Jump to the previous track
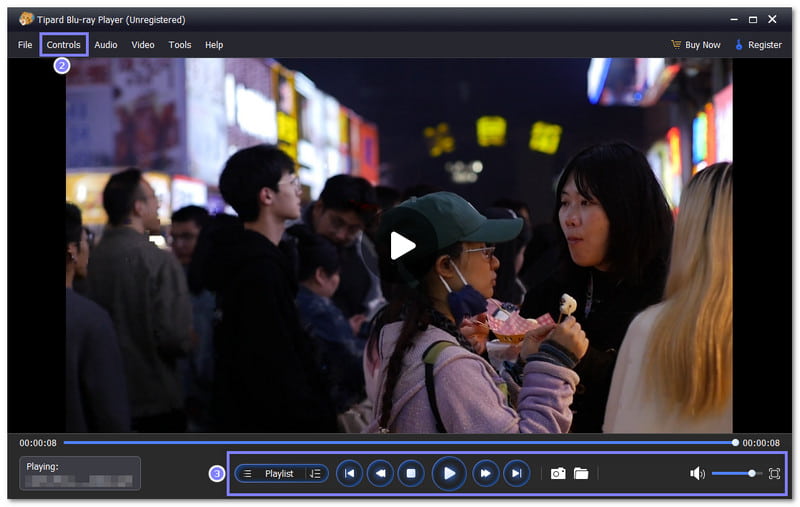Viewport: 800px width, 507px height. [x=349, y=474]
